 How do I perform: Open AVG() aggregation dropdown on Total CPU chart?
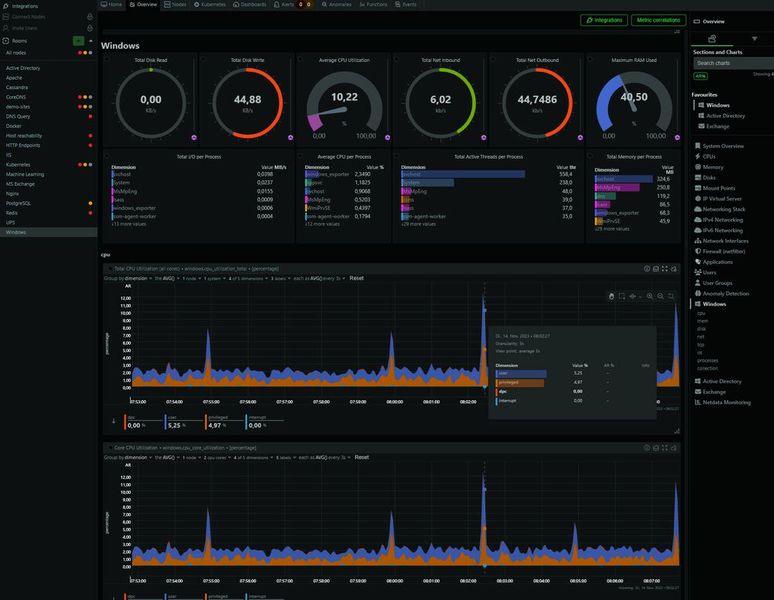coord(166,278)
